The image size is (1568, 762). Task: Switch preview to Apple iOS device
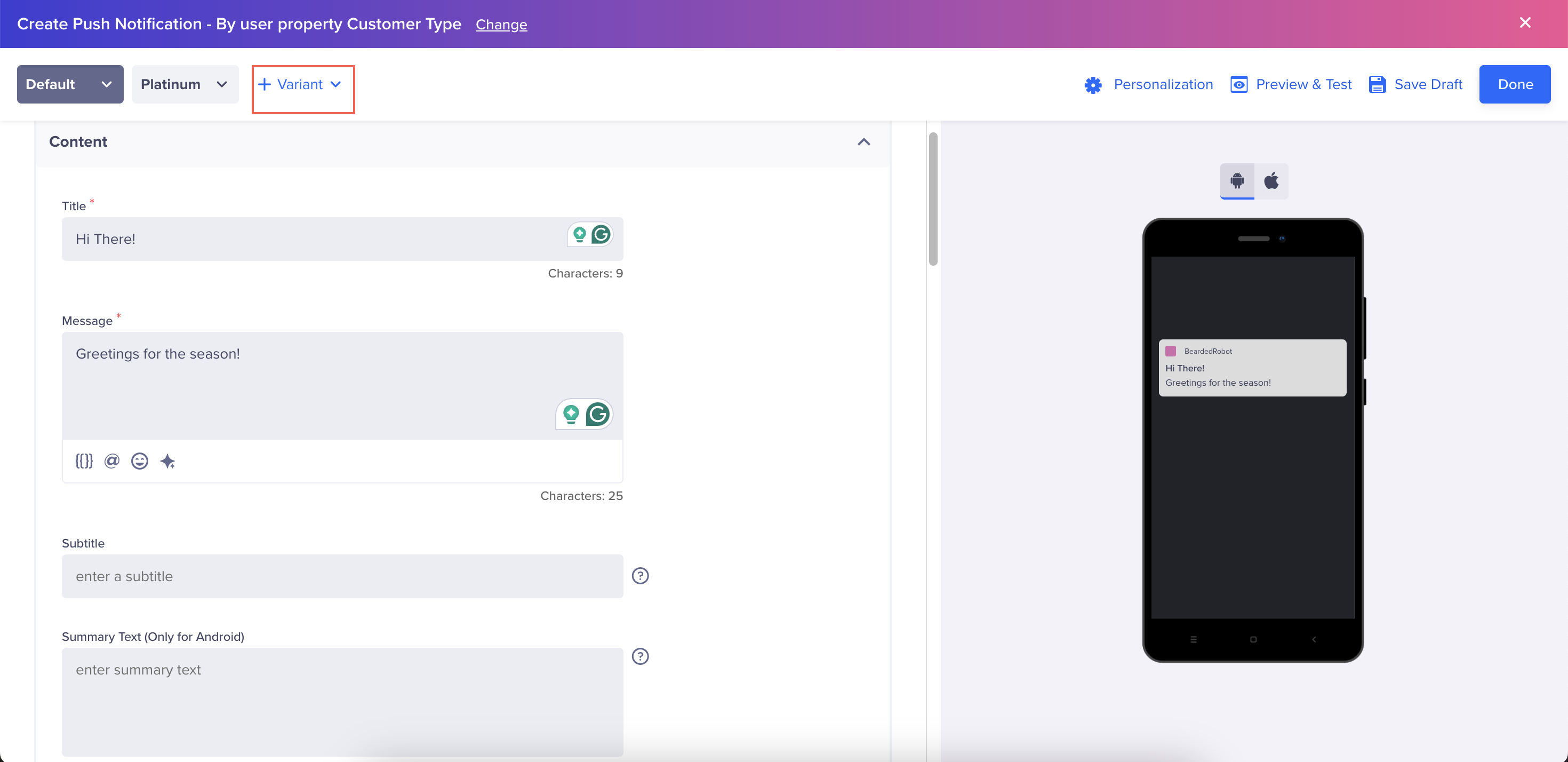click(1271, 181)
